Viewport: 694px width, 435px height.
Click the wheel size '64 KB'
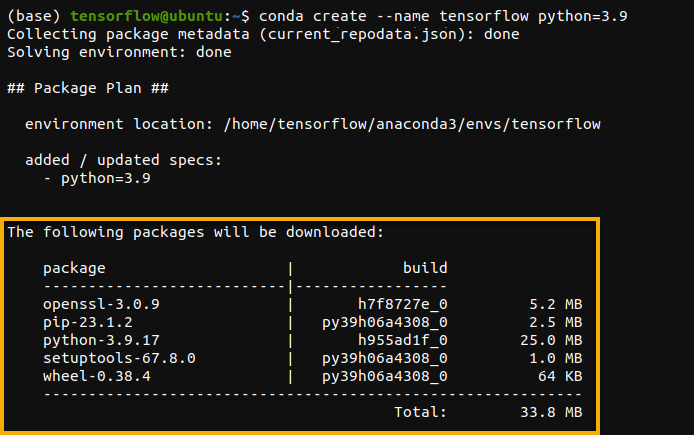tap(560, 377)
